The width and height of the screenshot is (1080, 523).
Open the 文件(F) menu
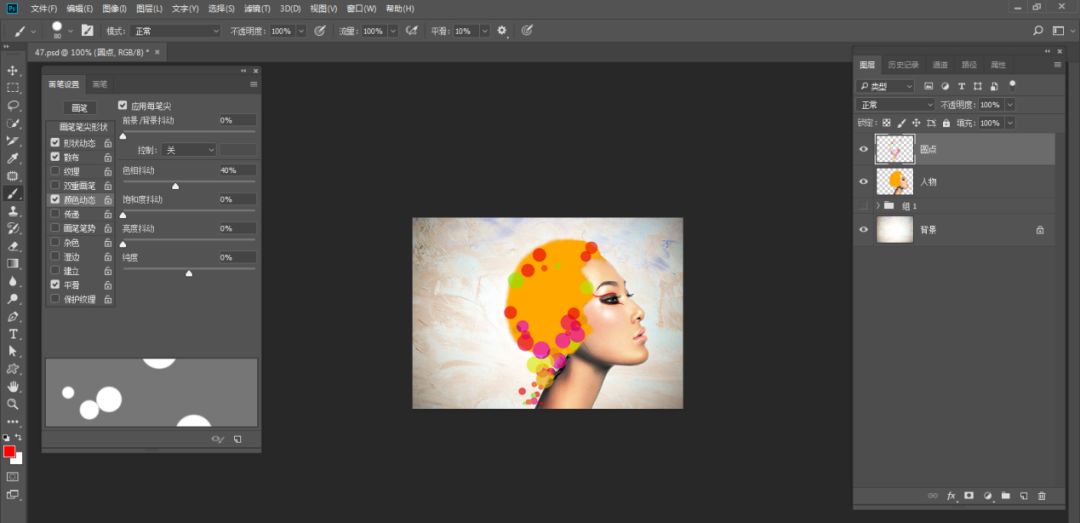pyautogui.click(x=43, y=9)
